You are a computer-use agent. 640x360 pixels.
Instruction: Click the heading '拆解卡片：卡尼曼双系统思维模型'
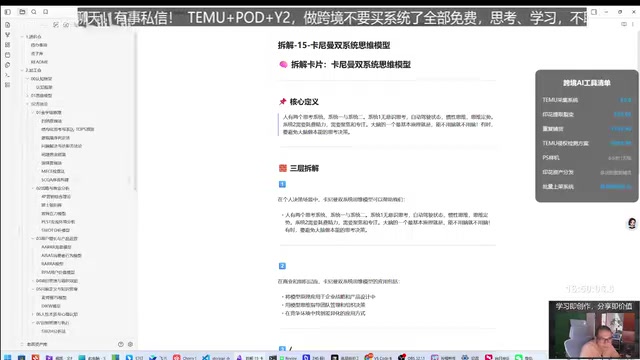pyautogui.click(x=351, y=64)
